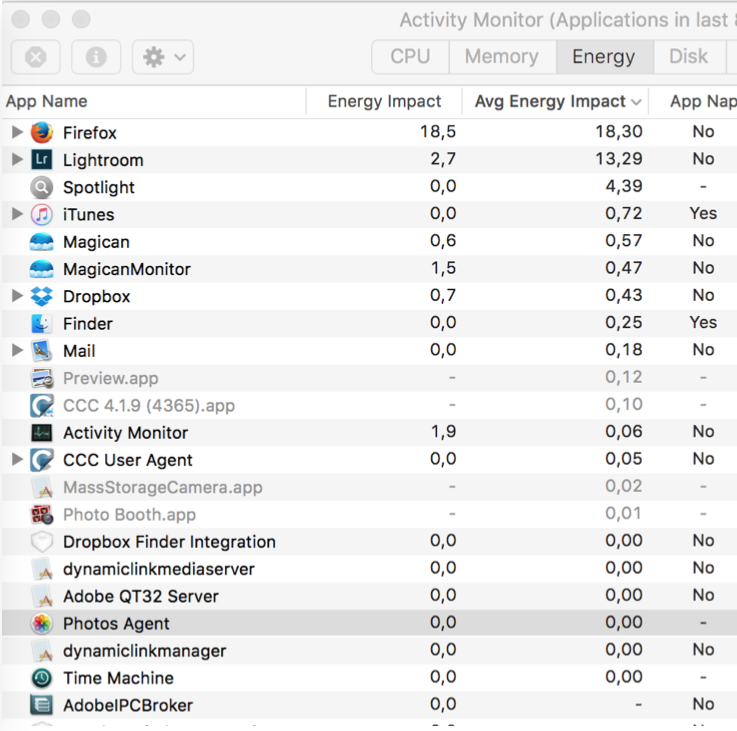The height and width of the screenshot is (731, 737).
Task: Click the Photo Booth.app name text
Action: 130,515
